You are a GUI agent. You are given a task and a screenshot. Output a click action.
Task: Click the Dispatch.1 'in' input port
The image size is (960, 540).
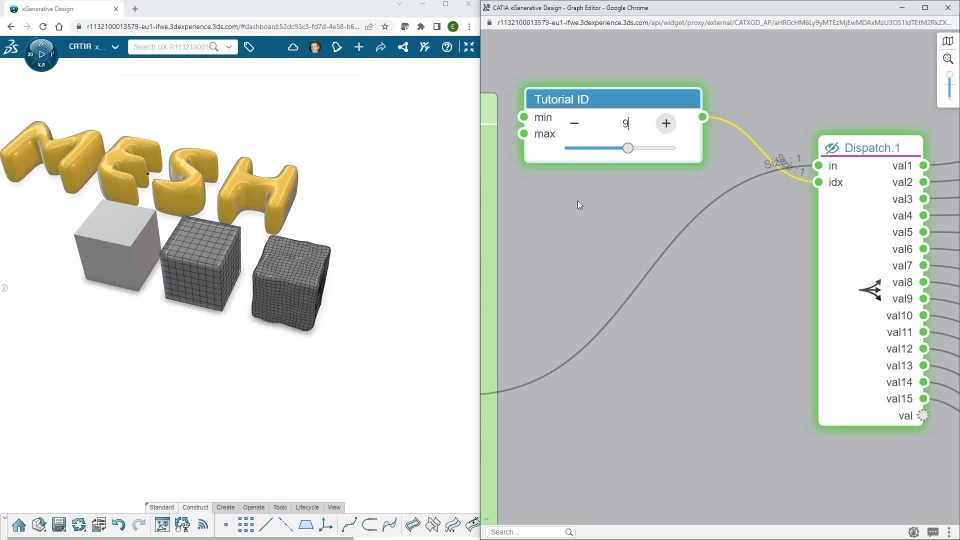[x=819, y=165]
